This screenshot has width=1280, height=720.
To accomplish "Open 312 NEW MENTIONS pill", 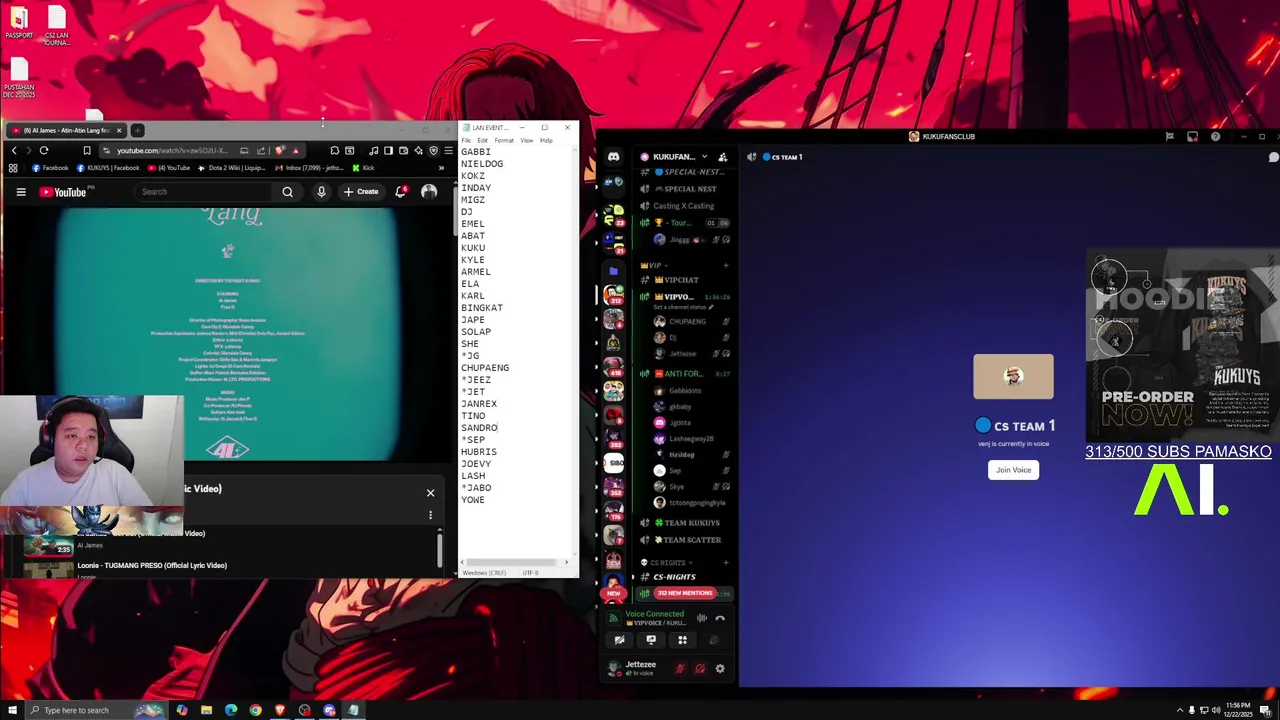I will point(685,593).
